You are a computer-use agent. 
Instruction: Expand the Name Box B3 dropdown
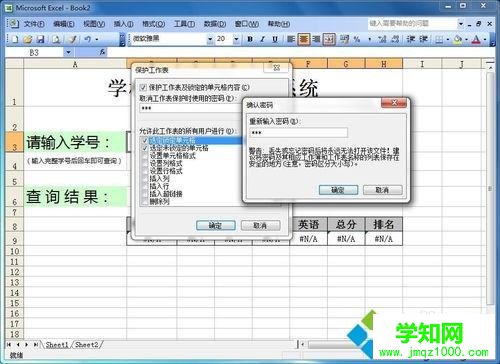pos(68,52)
